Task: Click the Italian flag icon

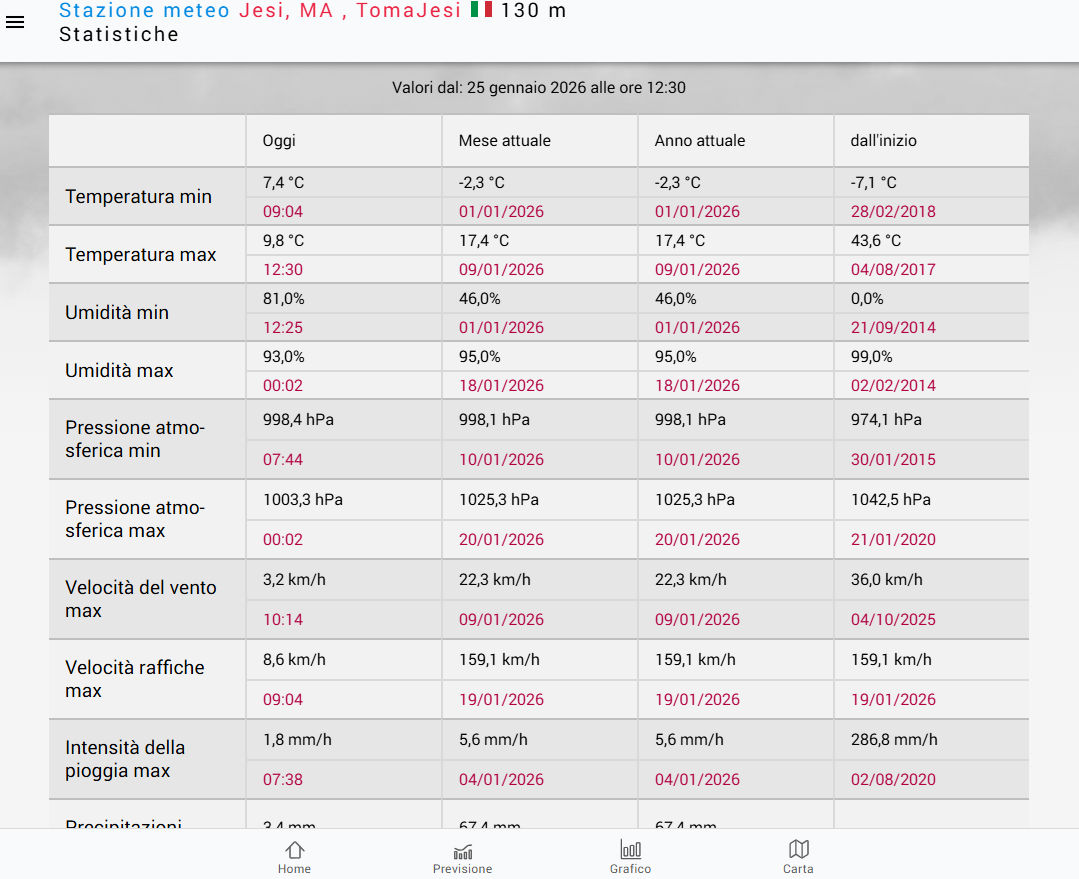Action: point(481,10)
